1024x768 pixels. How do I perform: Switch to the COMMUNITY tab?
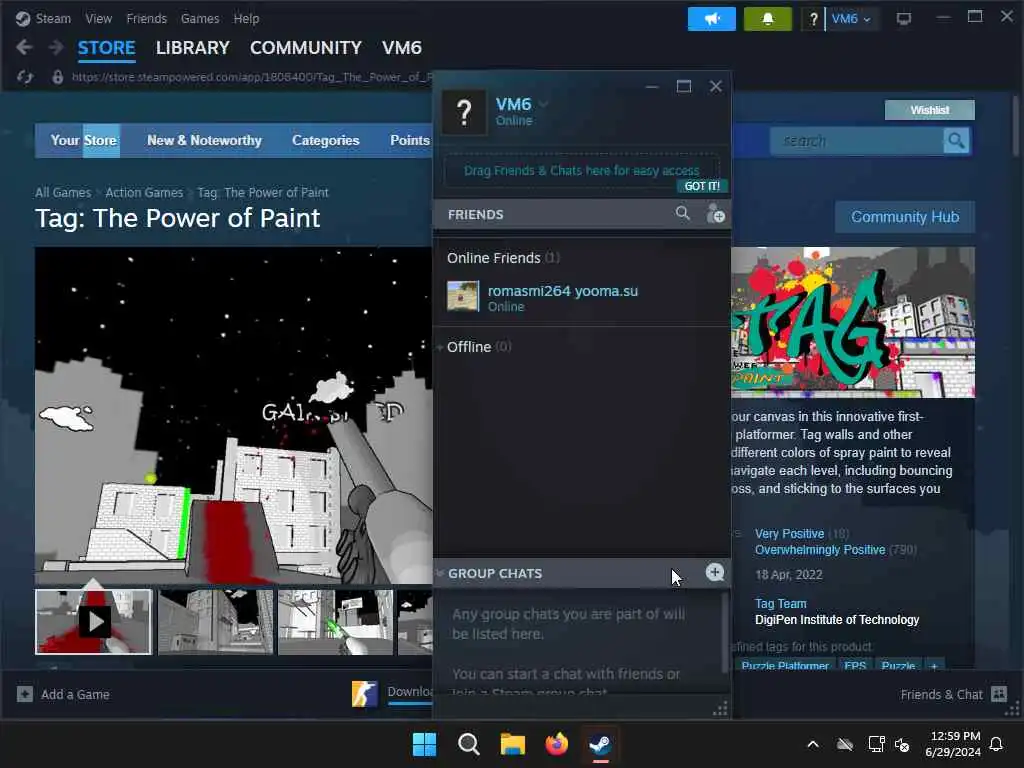[x=306, y=48]
